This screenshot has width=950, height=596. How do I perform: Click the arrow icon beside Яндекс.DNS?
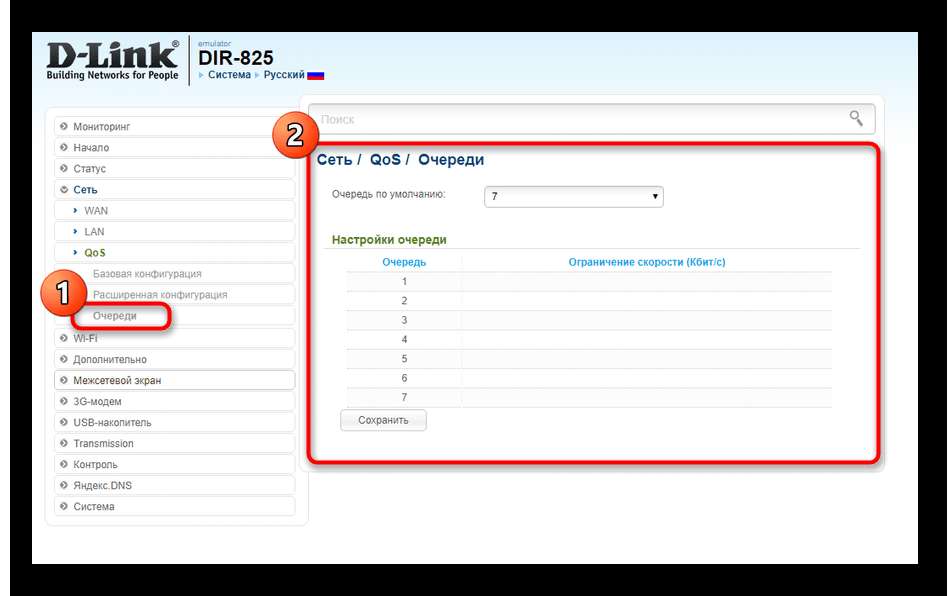point(64,485)
